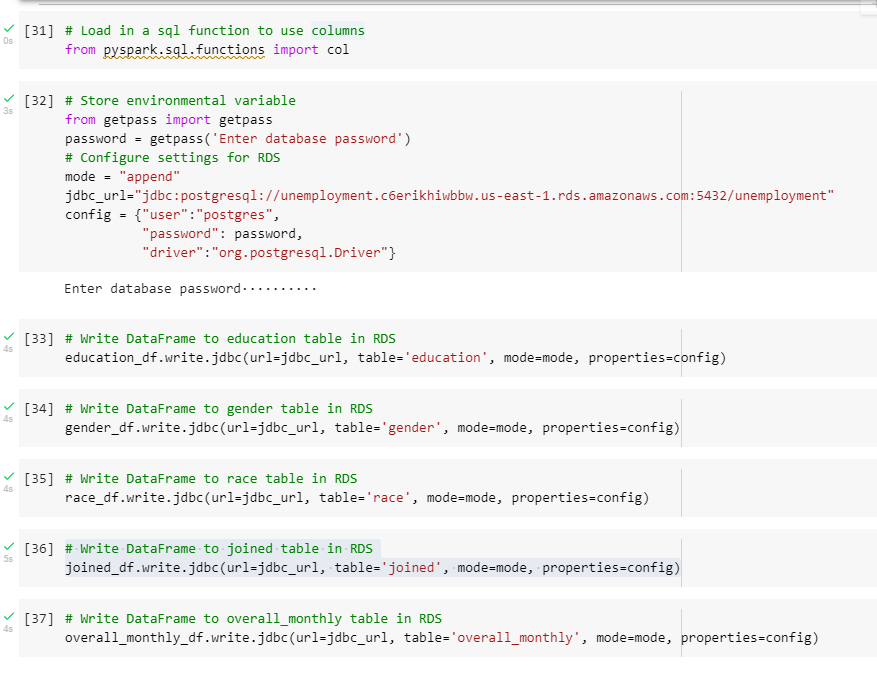Run cell via [35] execution counter

pyautogui.click(x=39, y=479)
